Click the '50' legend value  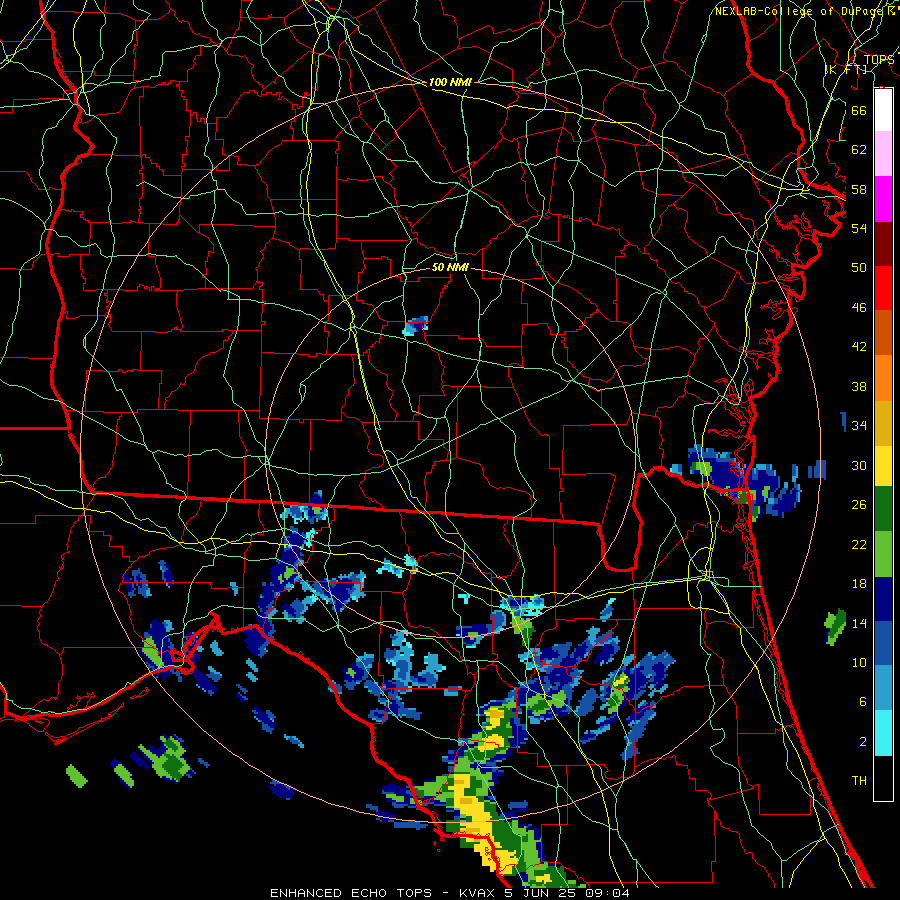[859, 268]
